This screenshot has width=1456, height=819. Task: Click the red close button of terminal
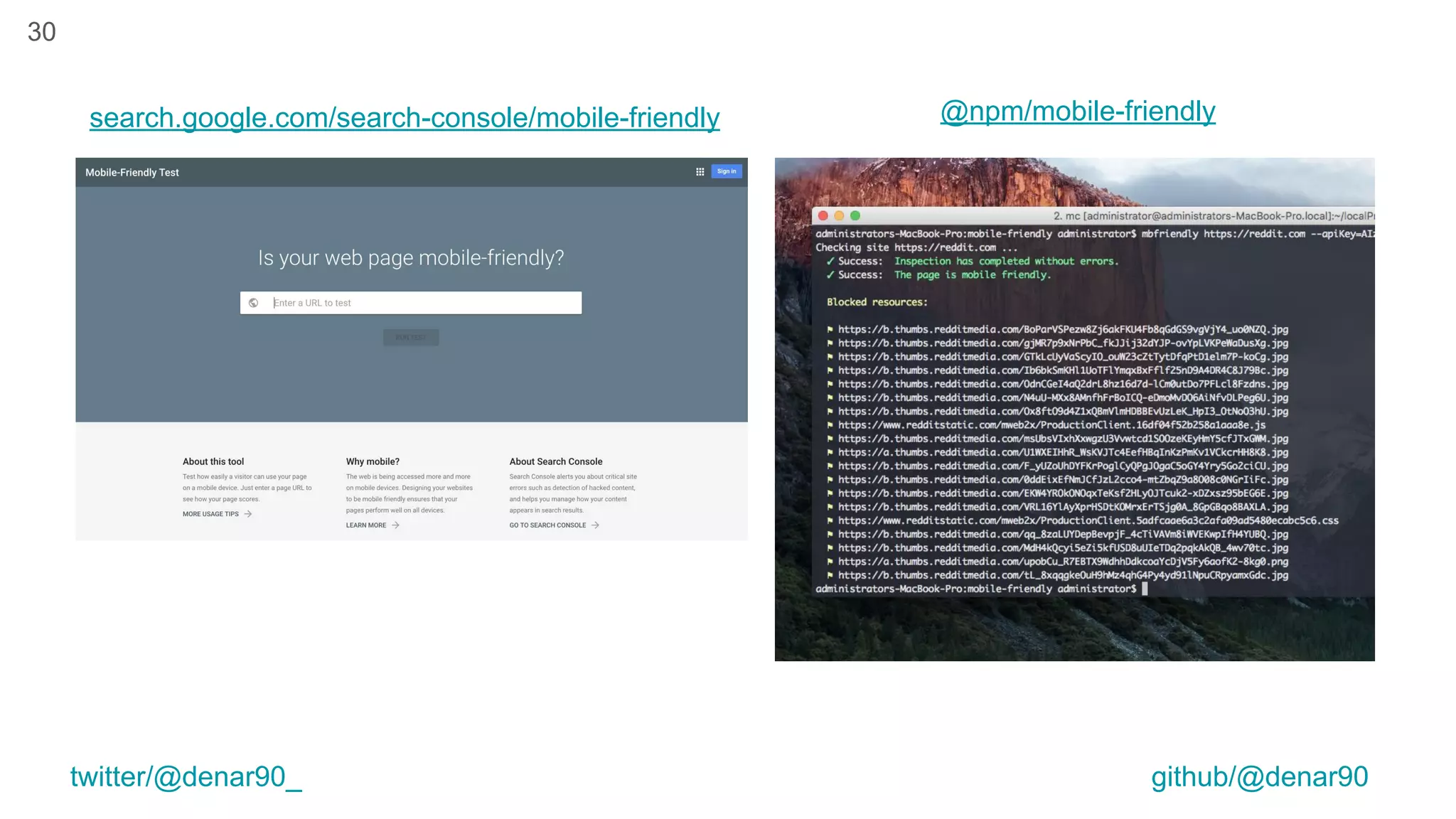(x=823, y=215)
